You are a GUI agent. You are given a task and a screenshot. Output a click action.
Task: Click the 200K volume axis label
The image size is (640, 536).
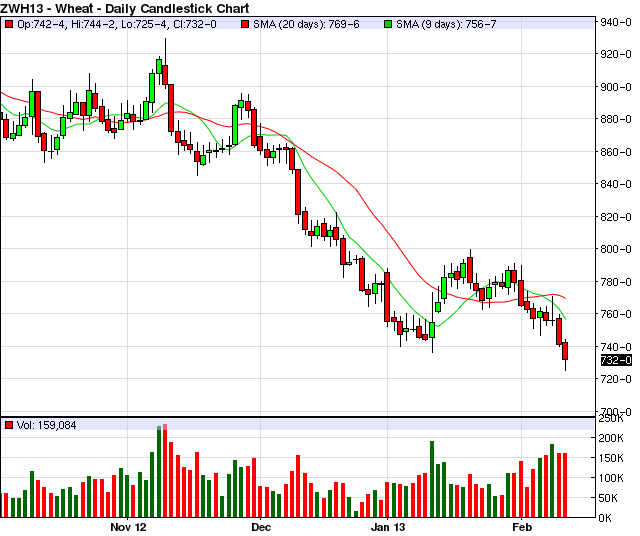pos(611,438)
